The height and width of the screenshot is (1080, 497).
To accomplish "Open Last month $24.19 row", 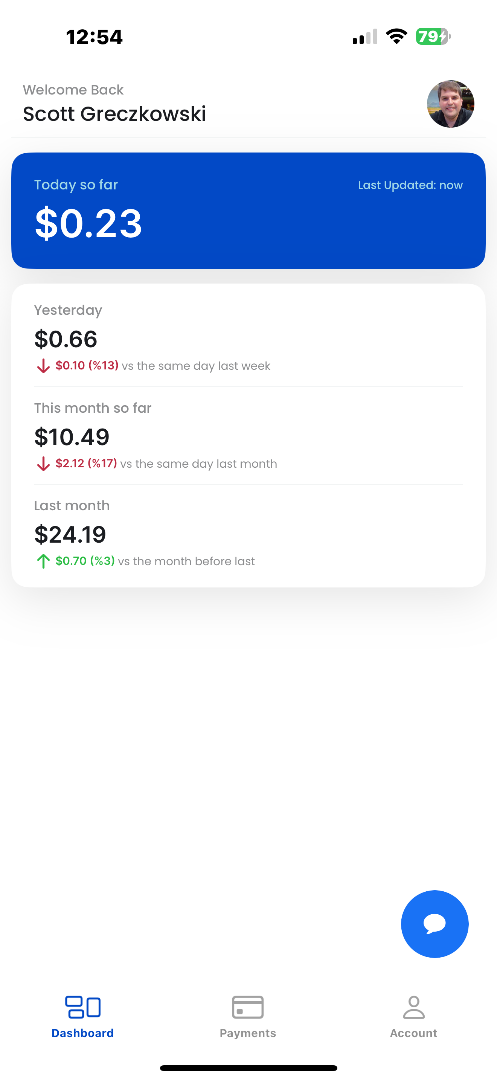I will pos(248,534).
